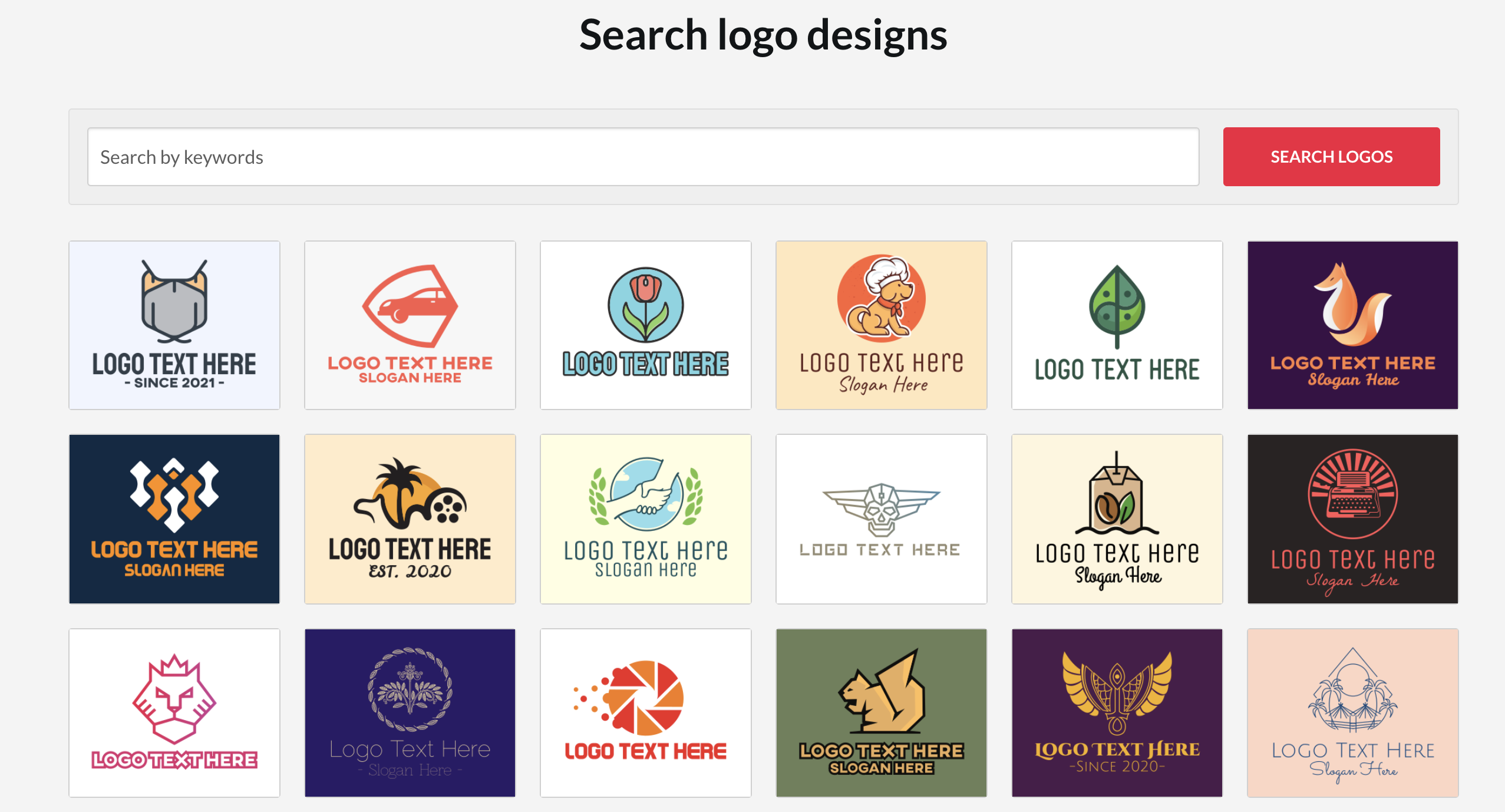Open the pink crowned lion logo
The width and height of the screenshot is (1505, 812).
tap(174, 712)
